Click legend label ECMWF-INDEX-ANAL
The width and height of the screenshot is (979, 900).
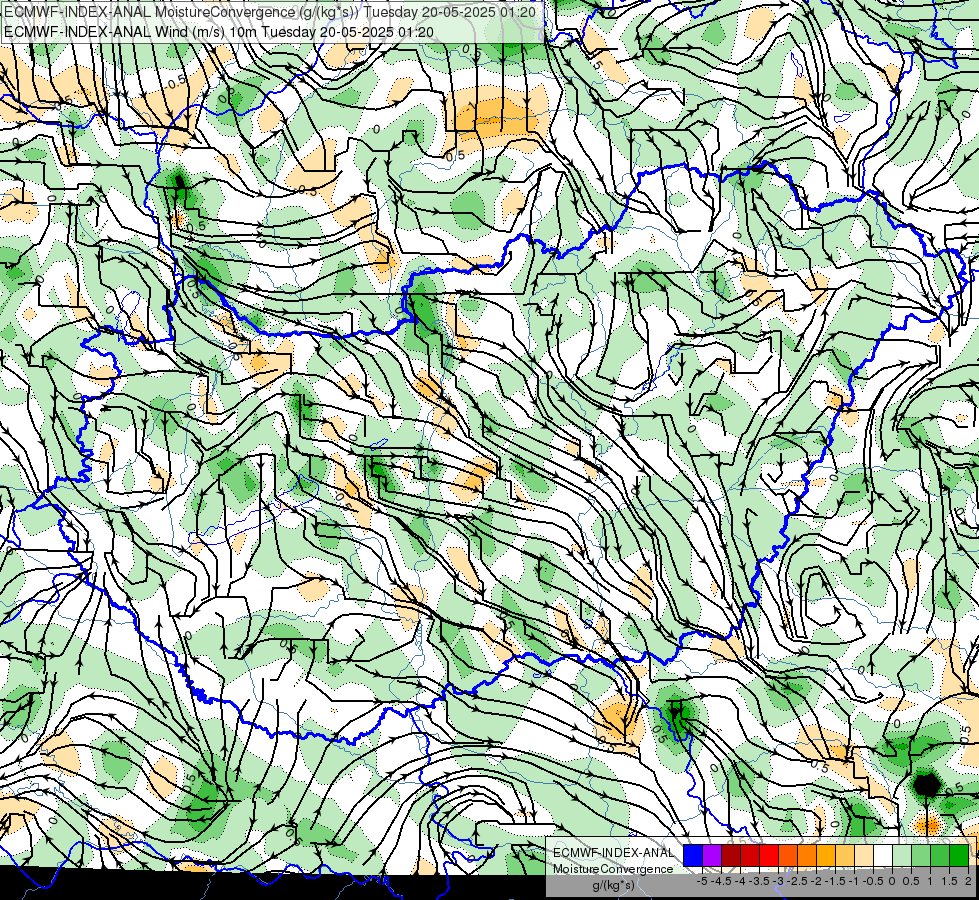(x=613, y=853)
